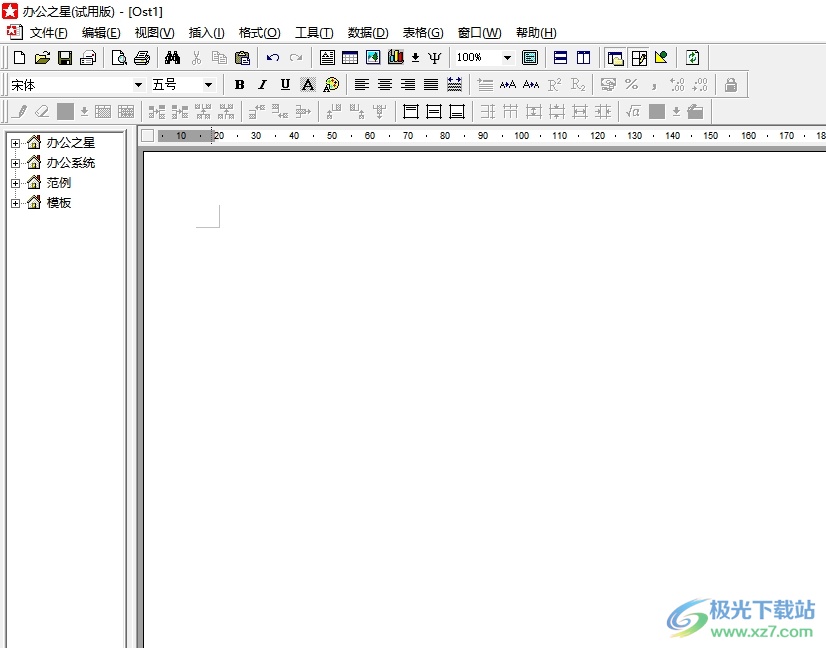
Task: Toggle bold formatting
Action: 239,85
